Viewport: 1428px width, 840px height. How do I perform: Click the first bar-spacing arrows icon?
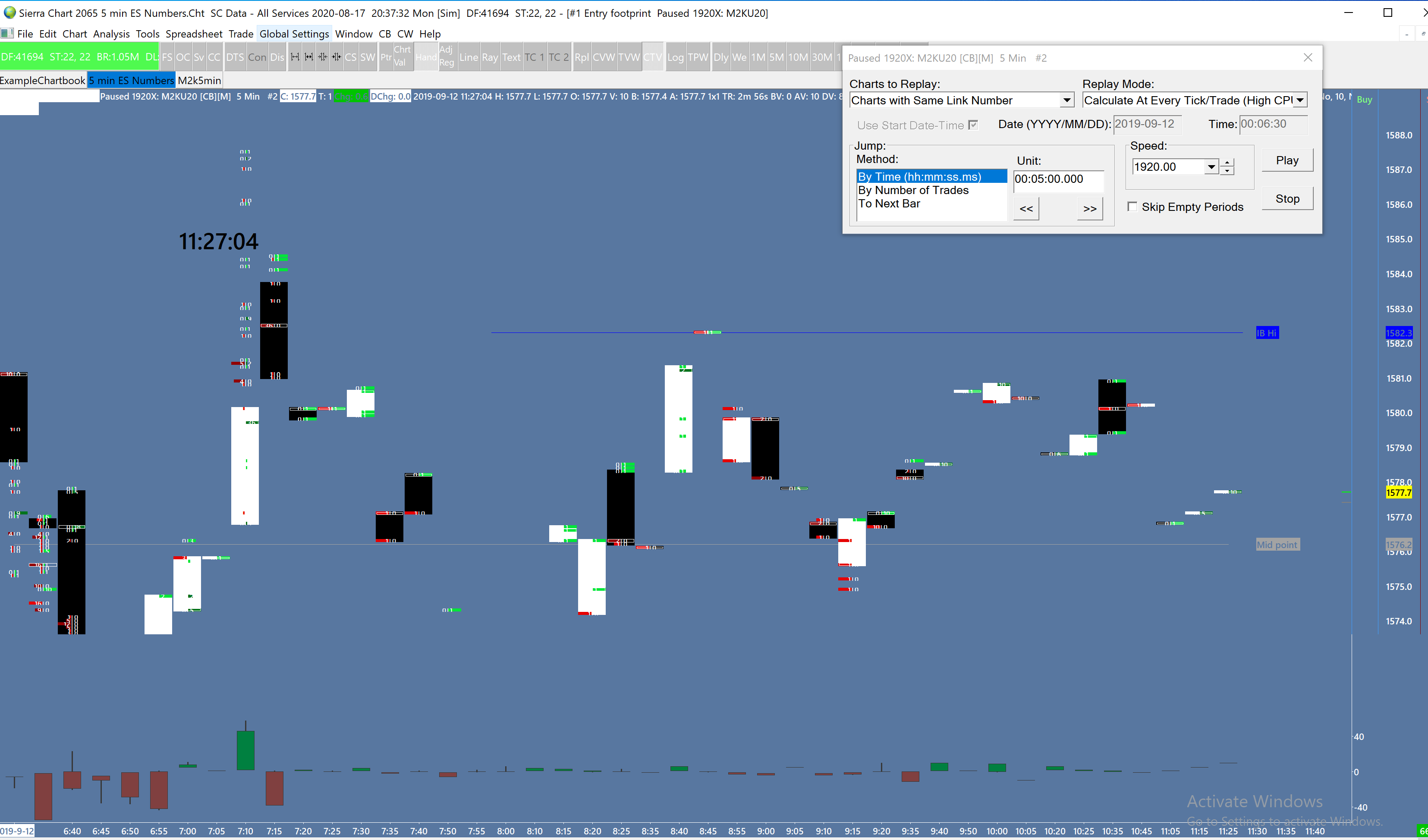click(295, 56)
